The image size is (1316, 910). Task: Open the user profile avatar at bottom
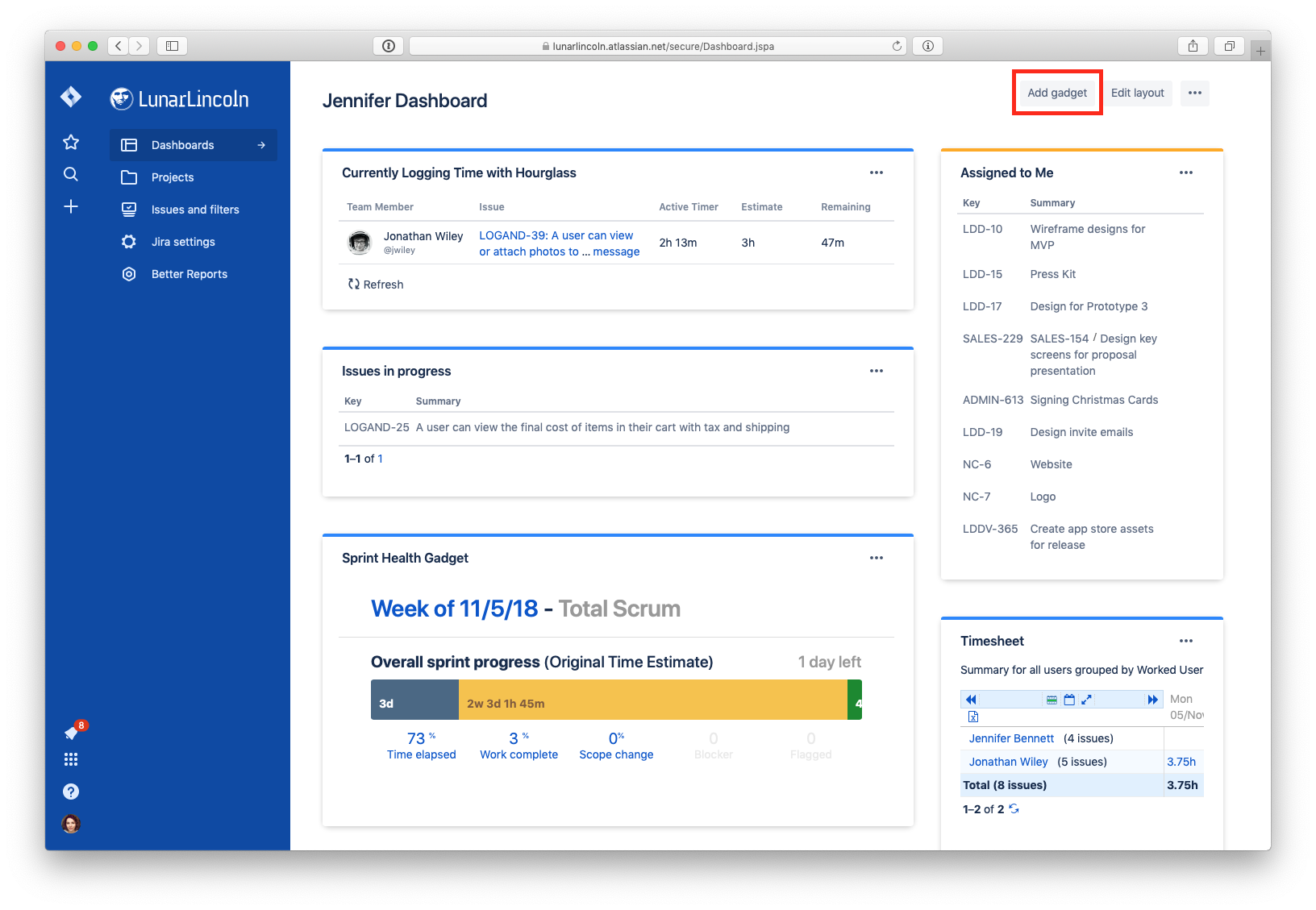click(71, 824)
